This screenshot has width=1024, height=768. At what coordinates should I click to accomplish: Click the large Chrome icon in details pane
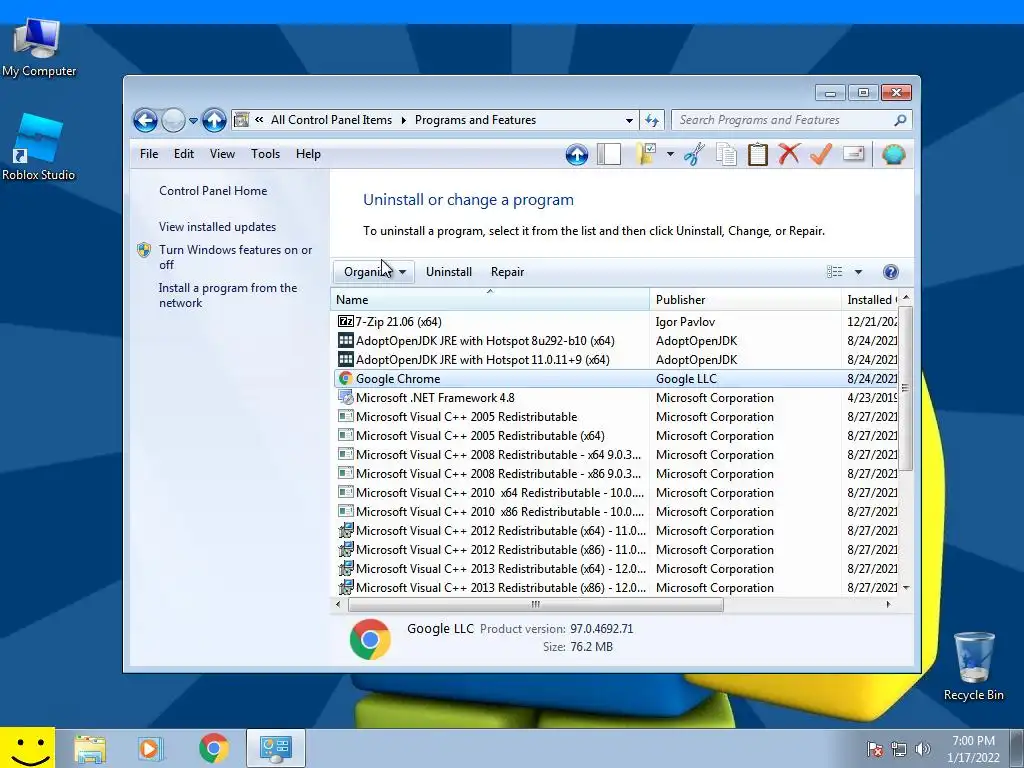click(x=370, y=639)
